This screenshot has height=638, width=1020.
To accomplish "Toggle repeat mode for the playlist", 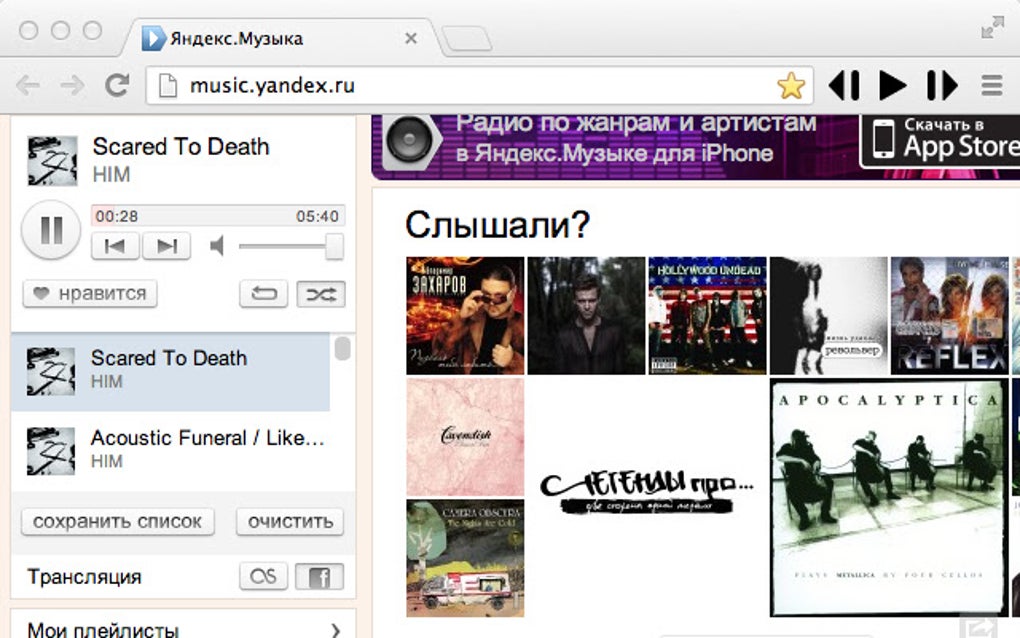I will 262,294.
